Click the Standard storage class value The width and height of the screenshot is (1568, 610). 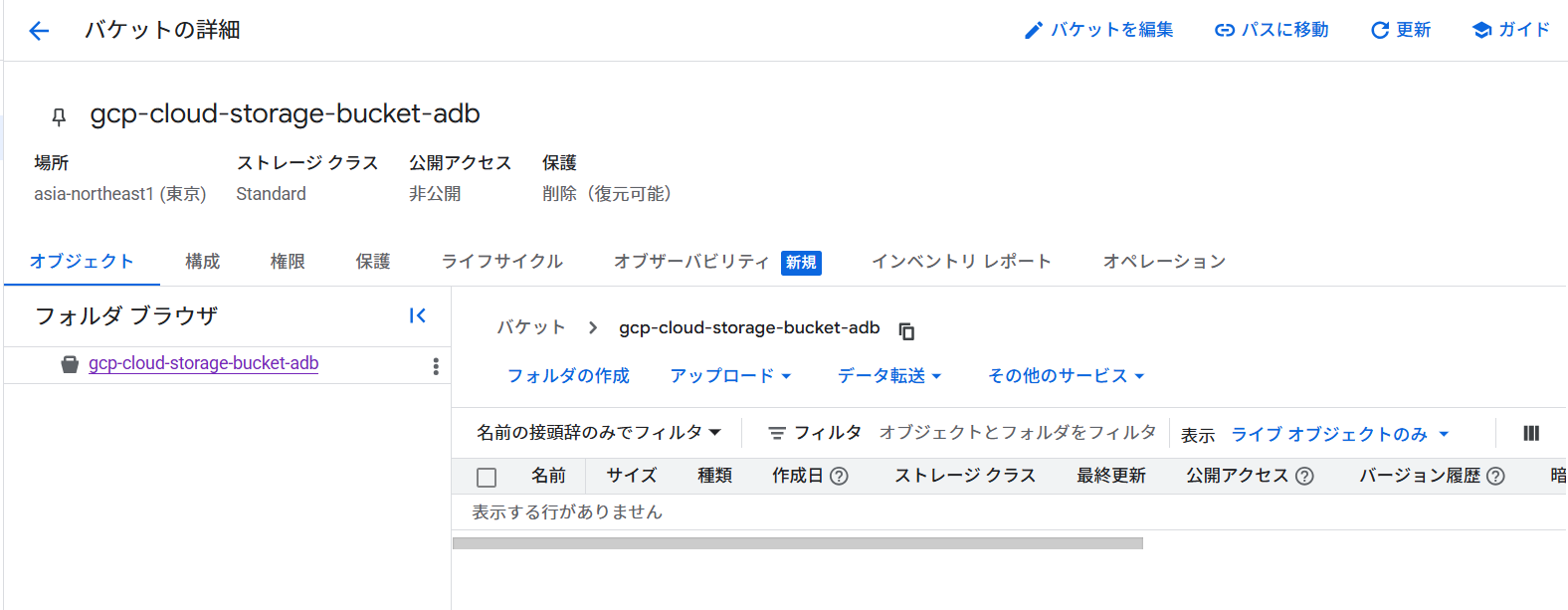[x=271, y=194]
